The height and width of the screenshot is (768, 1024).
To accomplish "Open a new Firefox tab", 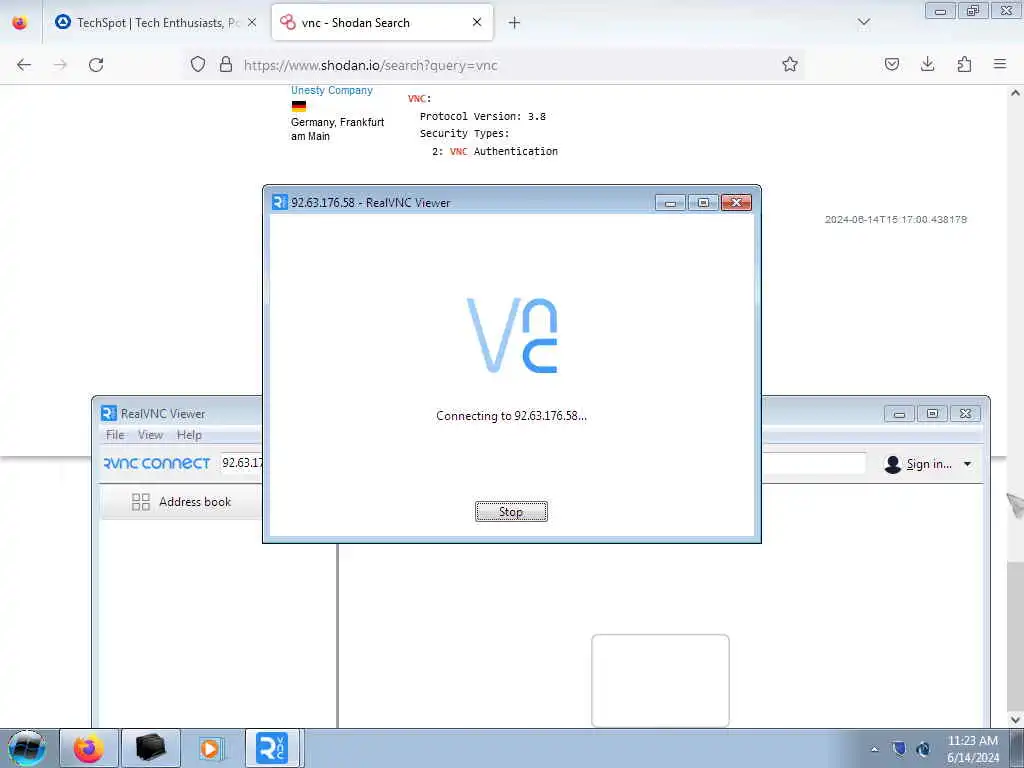I will point(514,23).
